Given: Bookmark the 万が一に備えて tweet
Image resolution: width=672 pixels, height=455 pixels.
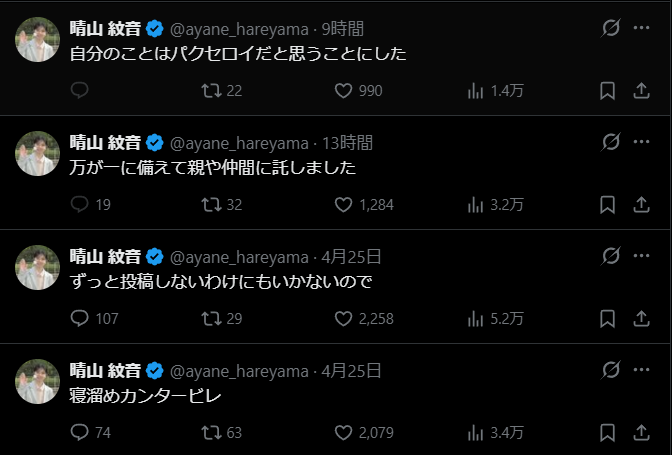Looking at the screenshot, I should pyautogui.click(x=607, y=205).
